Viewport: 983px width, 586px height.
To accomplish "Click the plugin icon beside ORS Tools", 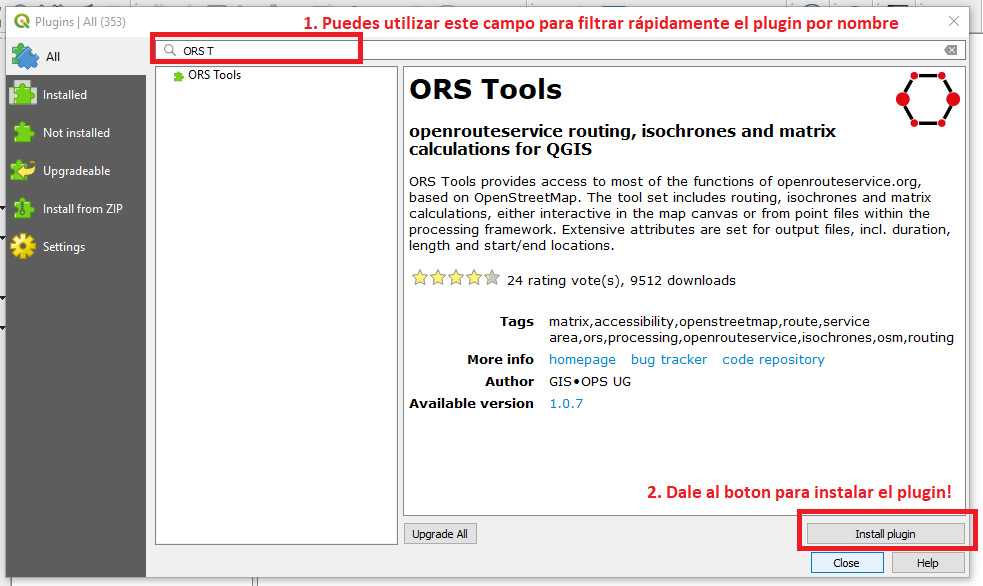I will [x=179, y=76].
